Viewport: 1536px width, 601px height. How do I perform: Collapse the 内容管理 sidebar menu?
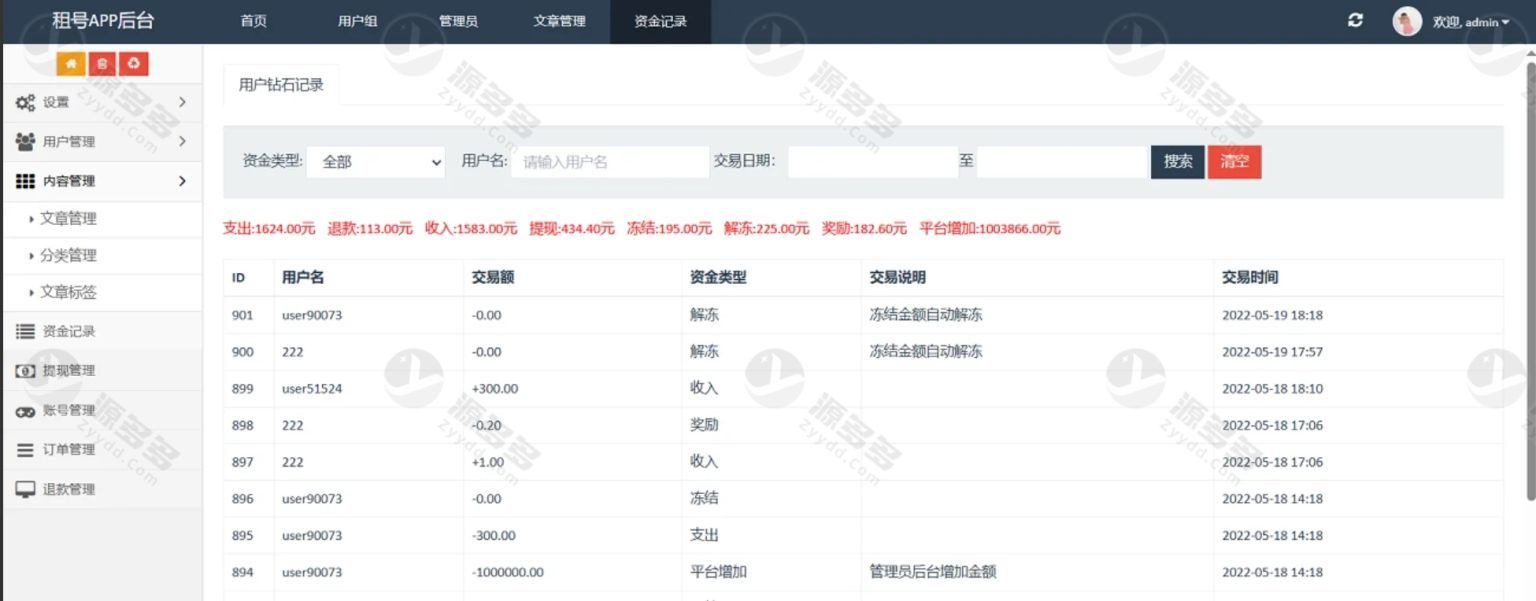[100, 181]
